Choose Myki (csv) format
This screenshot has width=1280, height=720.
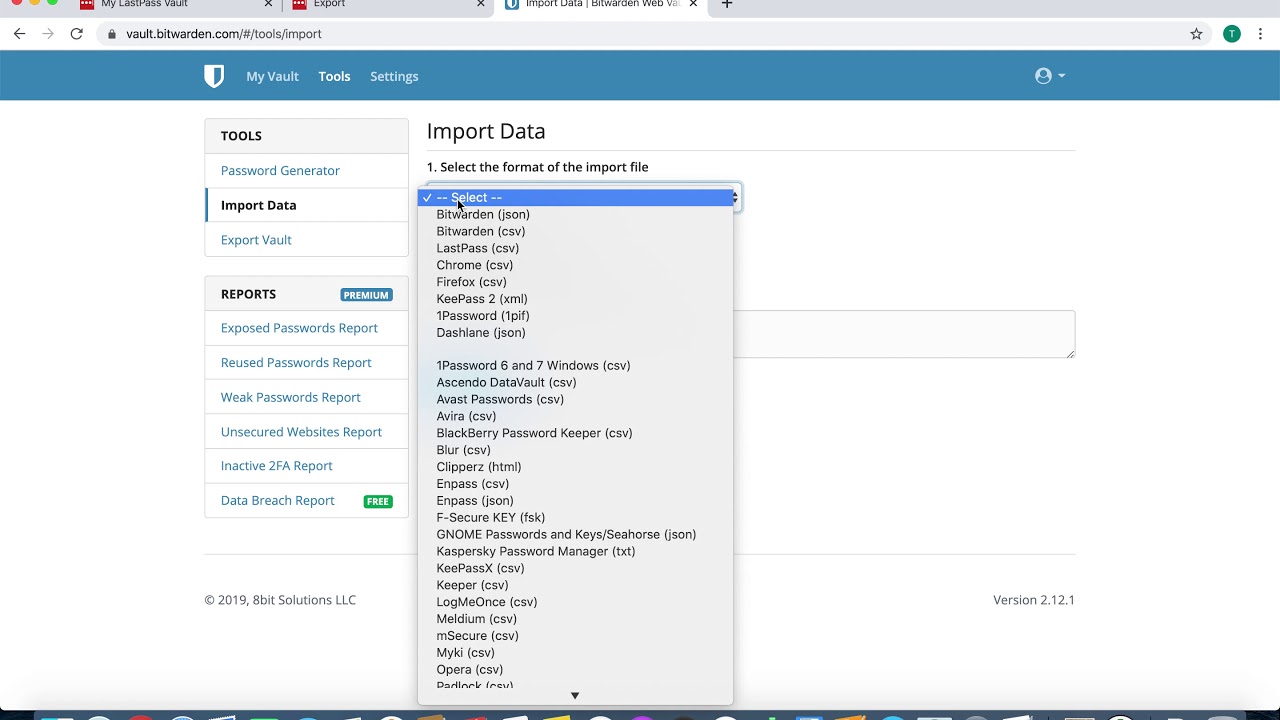[x=575, y=653]
